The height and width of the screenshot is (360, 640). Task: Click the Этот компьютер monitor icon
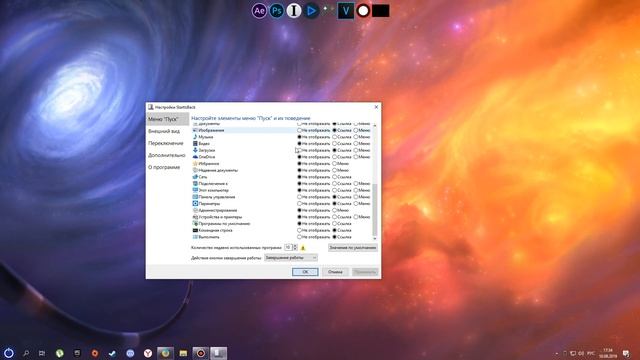[x=195, y=190]
